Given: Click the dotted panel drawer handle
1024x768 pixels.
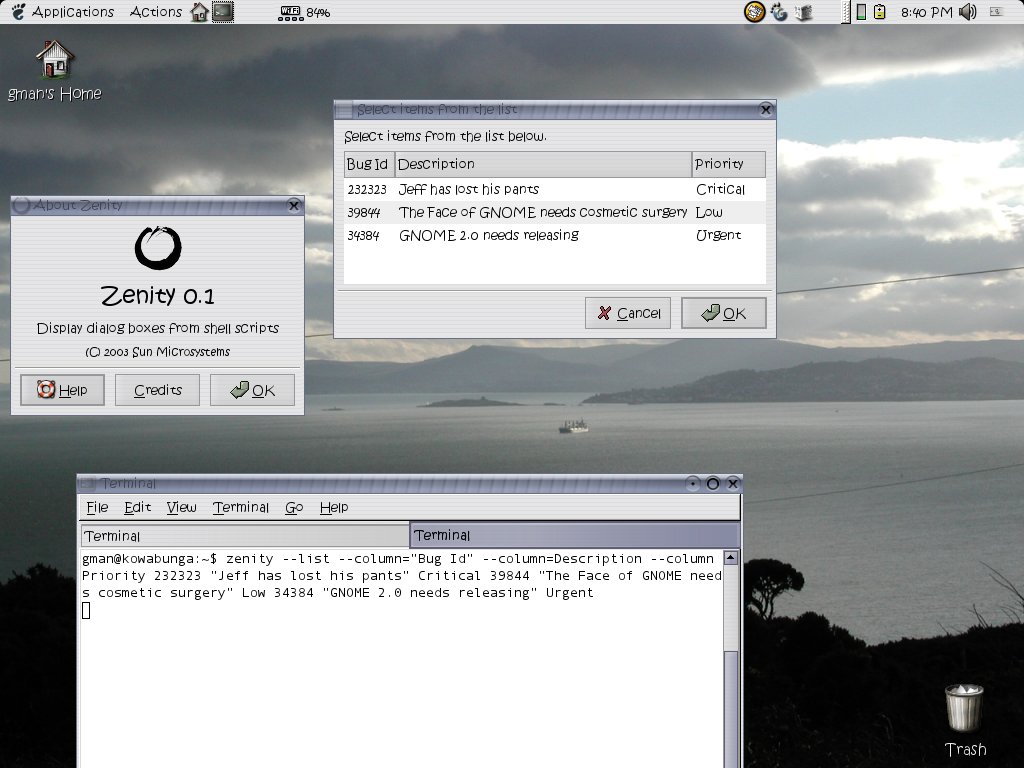Looking at the screenshot, I should point(844,12).
